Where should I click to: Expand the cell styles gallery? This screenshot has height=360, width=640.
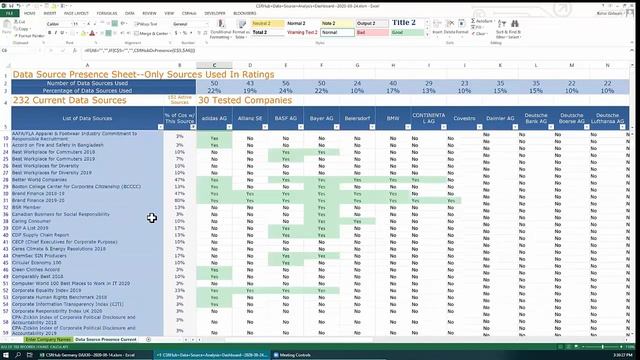click(427, 36)
